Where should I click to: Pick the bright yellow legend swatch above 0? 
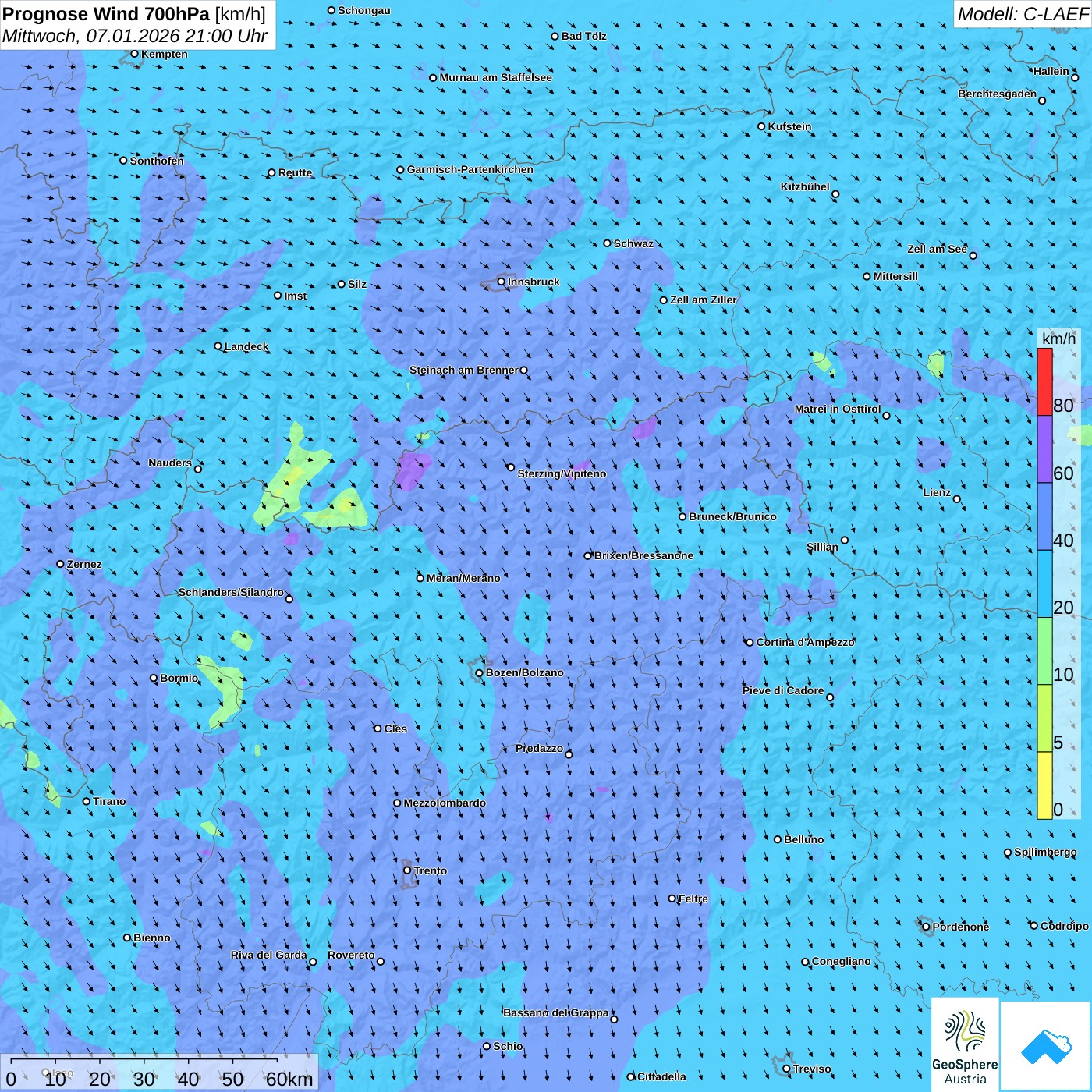(x=1044, y=785)
